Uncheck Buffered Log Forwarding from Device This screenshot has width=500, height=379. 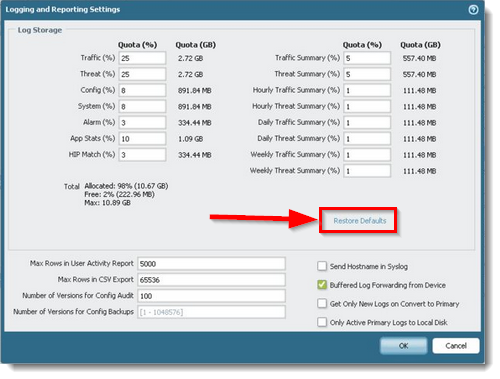pos(322,285)
